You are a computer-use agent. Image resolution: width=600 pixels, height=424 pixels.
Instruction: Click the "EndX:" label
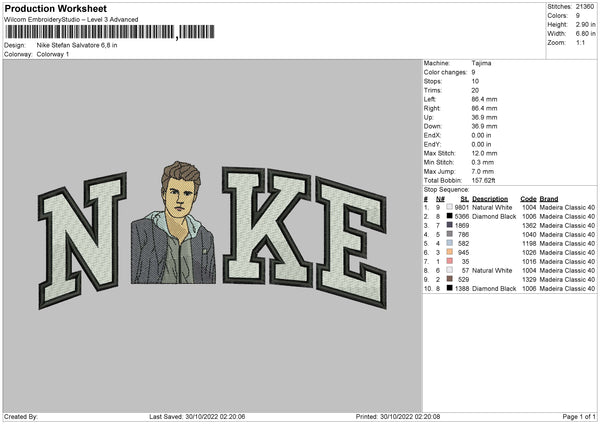point(432,135)
